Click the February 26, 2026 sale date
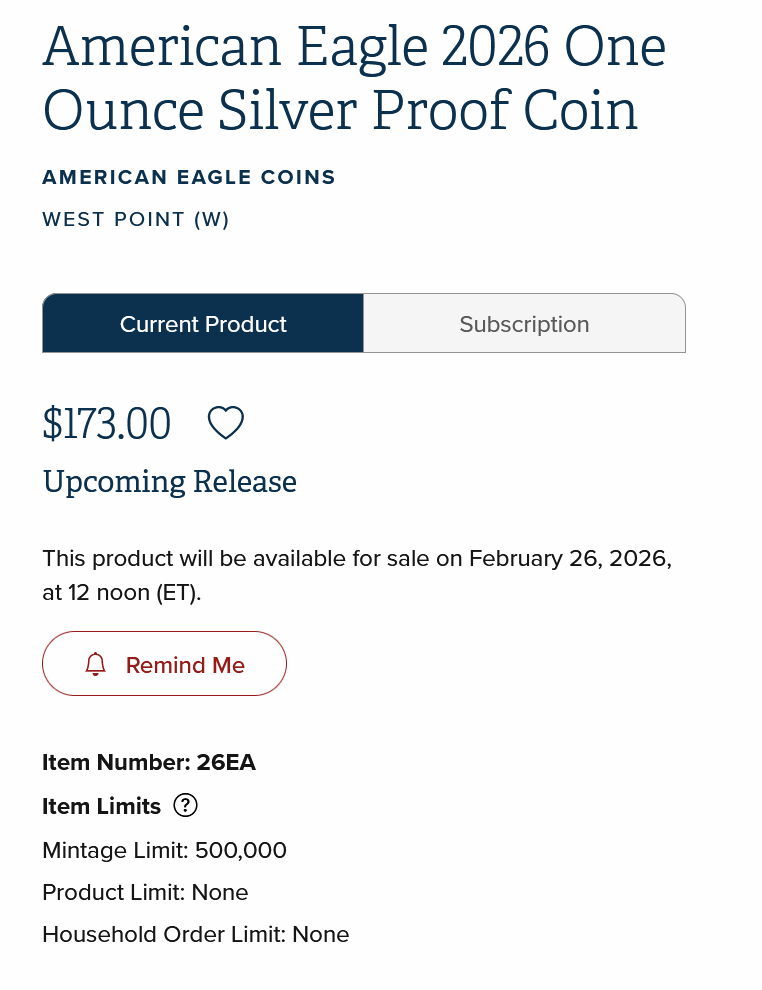Screen dimensions: 762x990 tap(568, 558)
